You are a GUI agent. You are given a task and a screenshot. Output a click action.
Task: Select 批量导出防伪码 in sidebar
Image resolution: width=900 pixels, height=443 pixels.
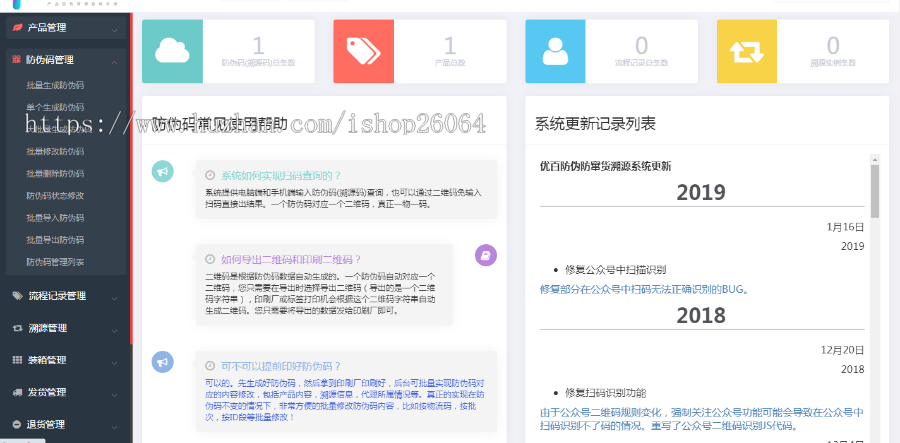(x=55, y=240)
